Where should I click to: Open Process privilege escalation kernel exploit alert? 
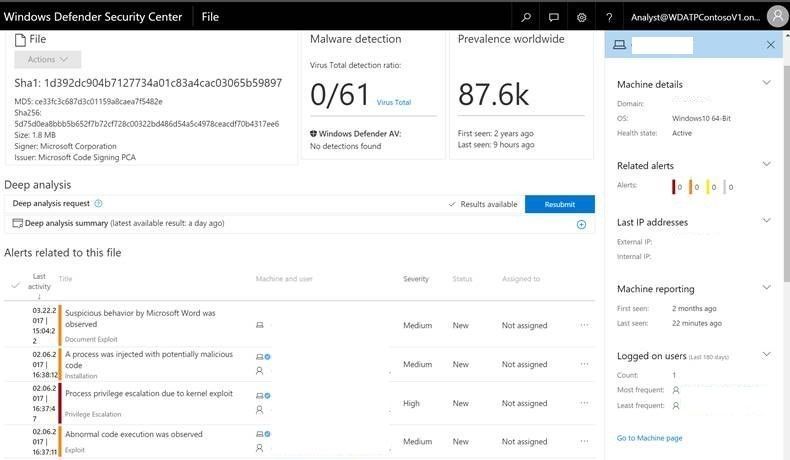point(149,393)
